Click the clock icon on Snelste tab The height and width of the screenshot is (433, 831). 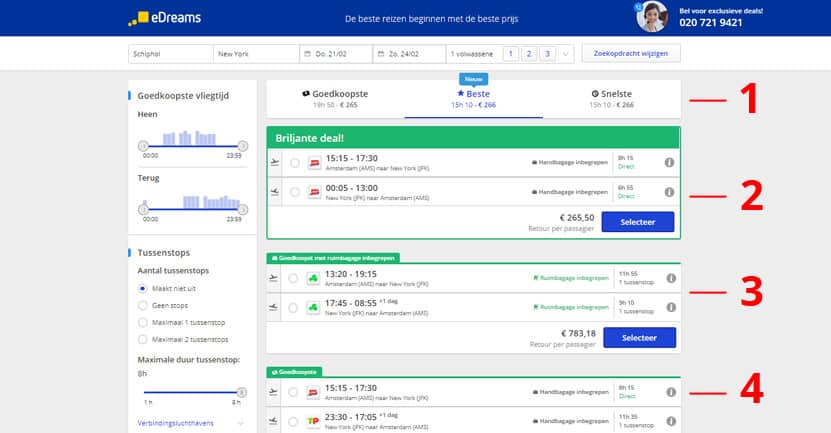click(595, 94)
